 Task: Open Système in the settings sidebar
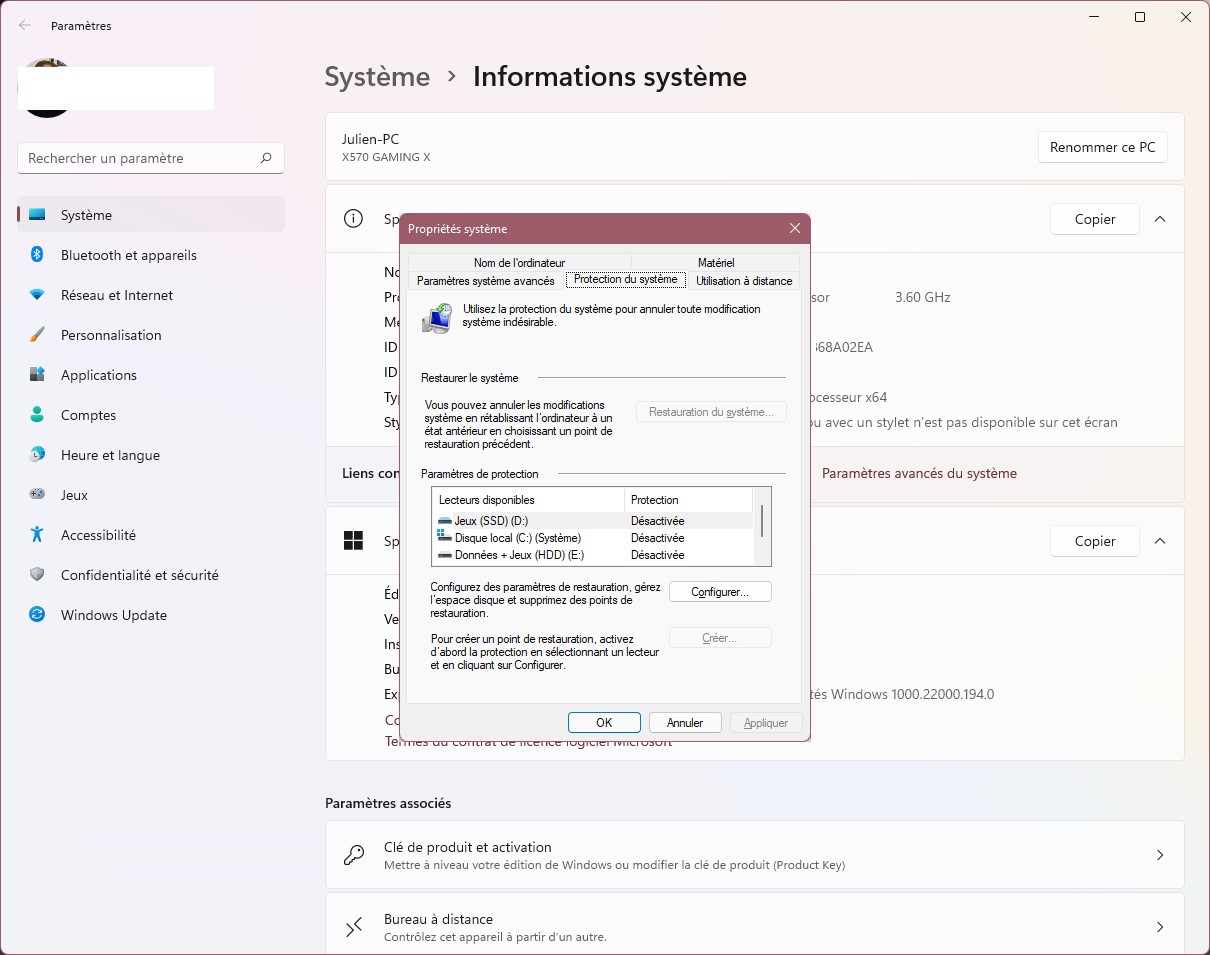151,215
